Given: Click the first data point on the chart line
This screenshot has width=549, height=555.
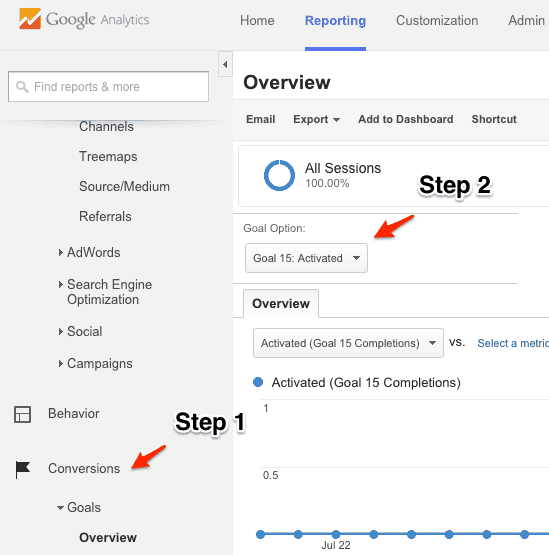Looking at the screenshot, I should [x=261, y=534].
